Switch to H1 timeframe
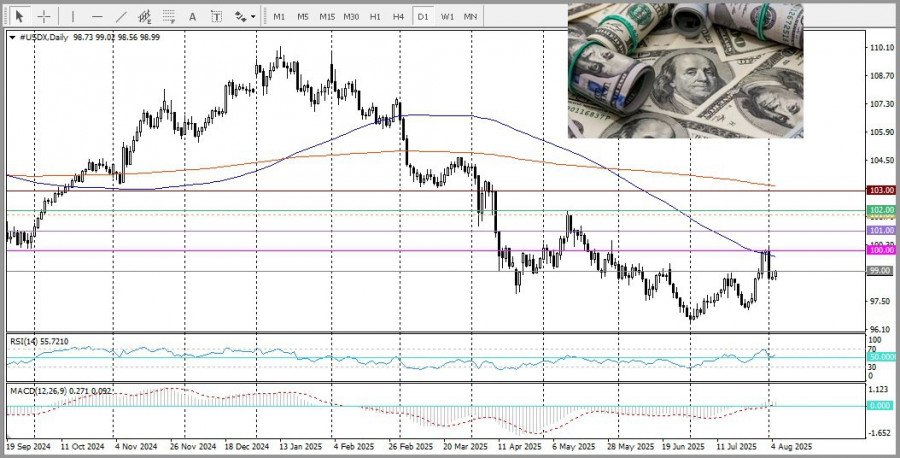Screen dimensions: 900x458 pyautogui.click(x=375, y=17)
